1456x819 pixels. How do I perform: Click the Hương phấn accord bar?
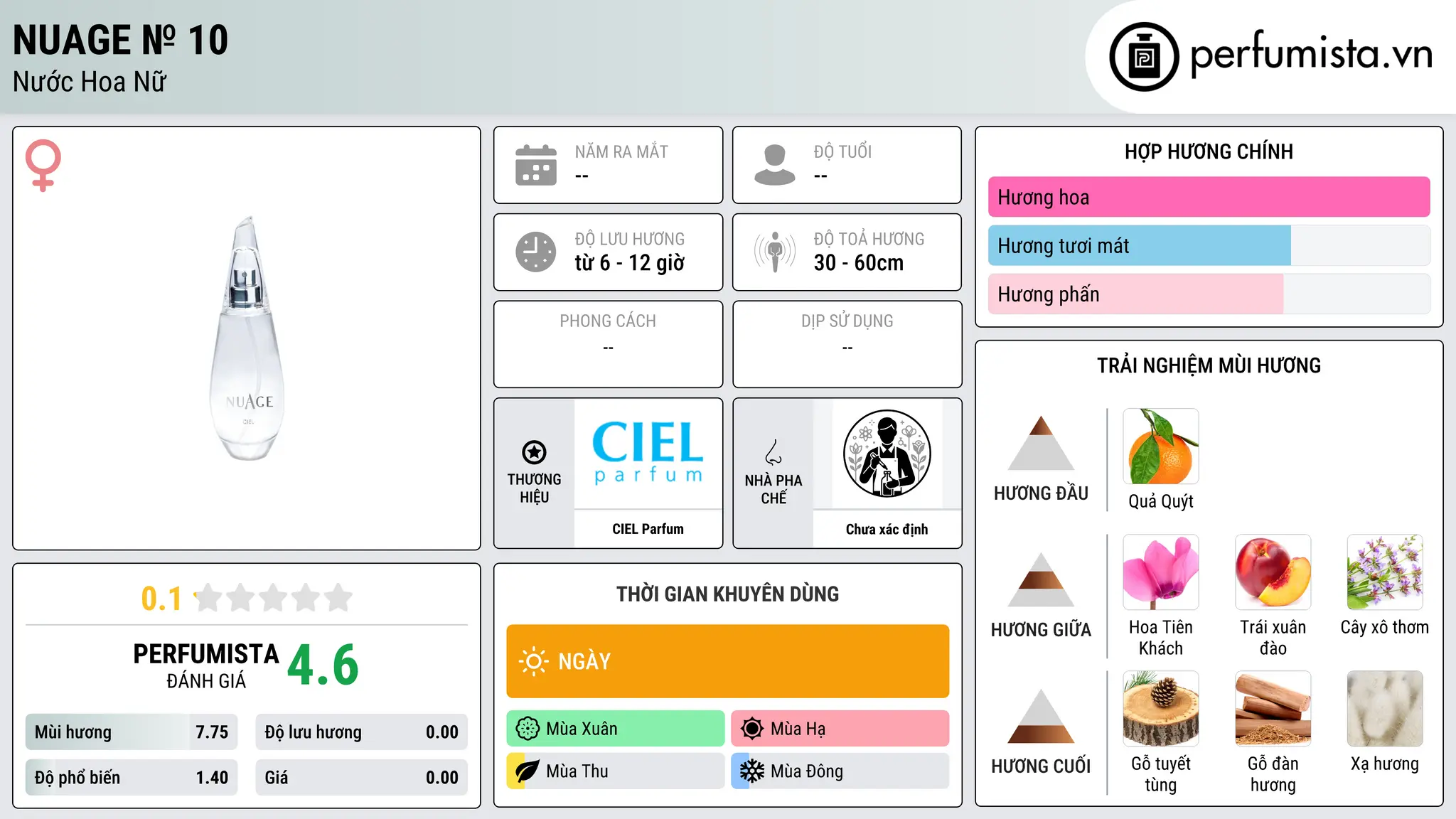[1209, 294]
